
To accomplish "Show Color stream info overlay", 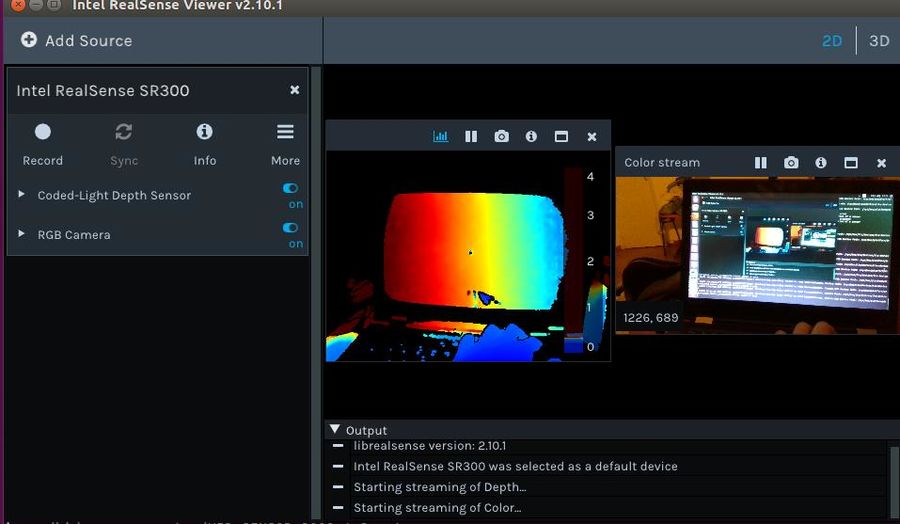I will tap(821, 163).
